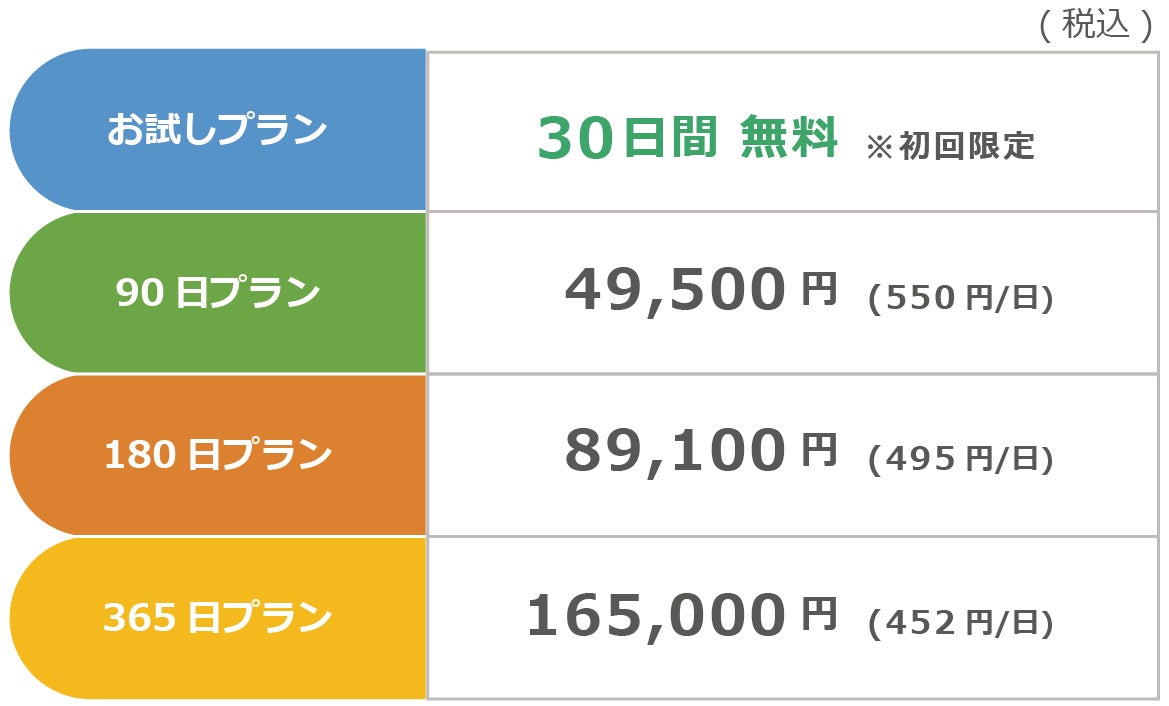Viewport: 1169px width, 706px height.
Task: Click the (452円/日) daily rate
Action: (960, 622)
